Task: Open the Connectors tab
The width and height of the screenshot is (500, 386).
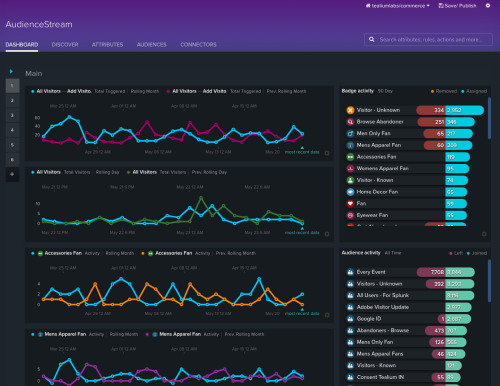Action: coord(198,45)
